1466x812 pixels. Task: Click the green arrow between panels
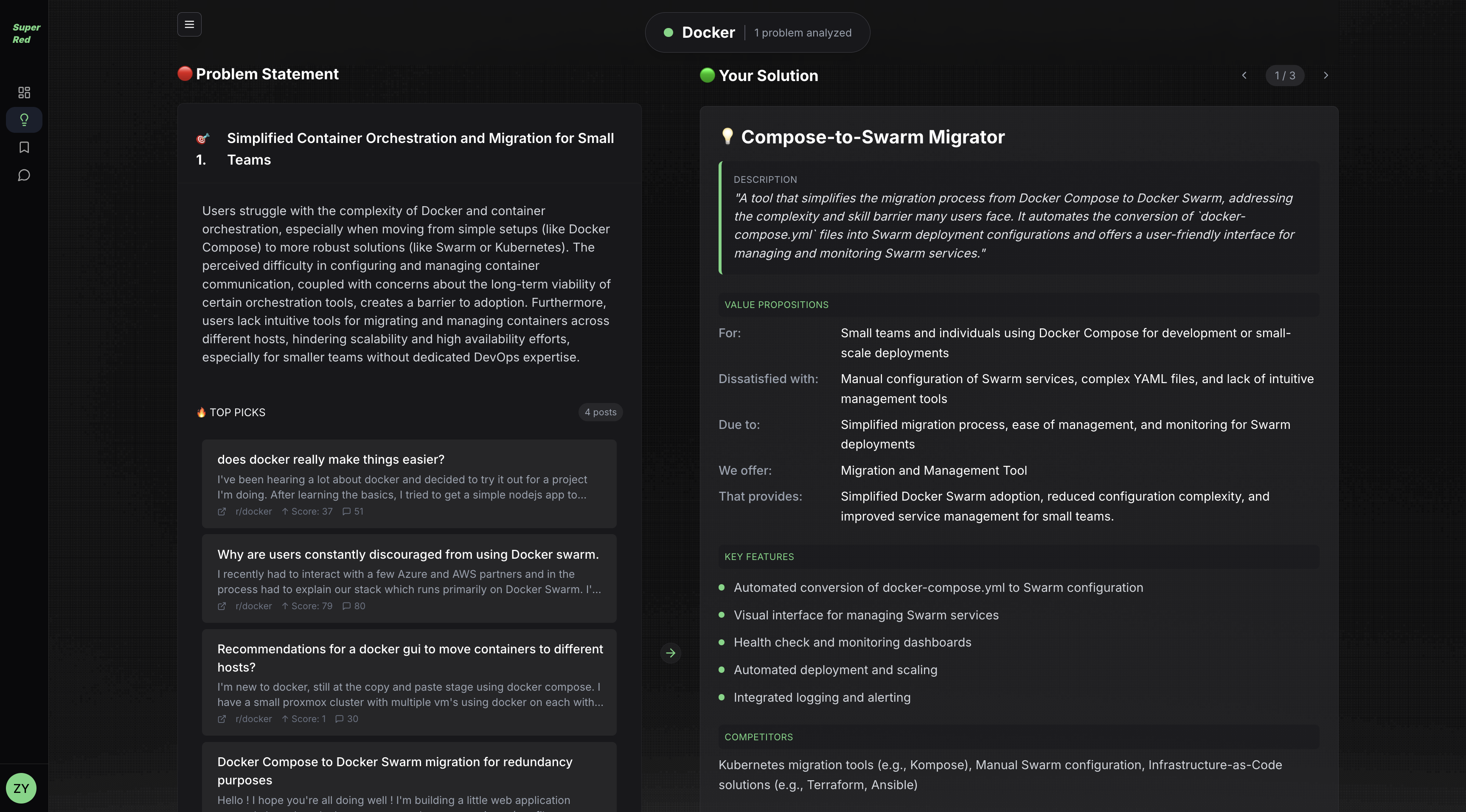tap(671, 652)
